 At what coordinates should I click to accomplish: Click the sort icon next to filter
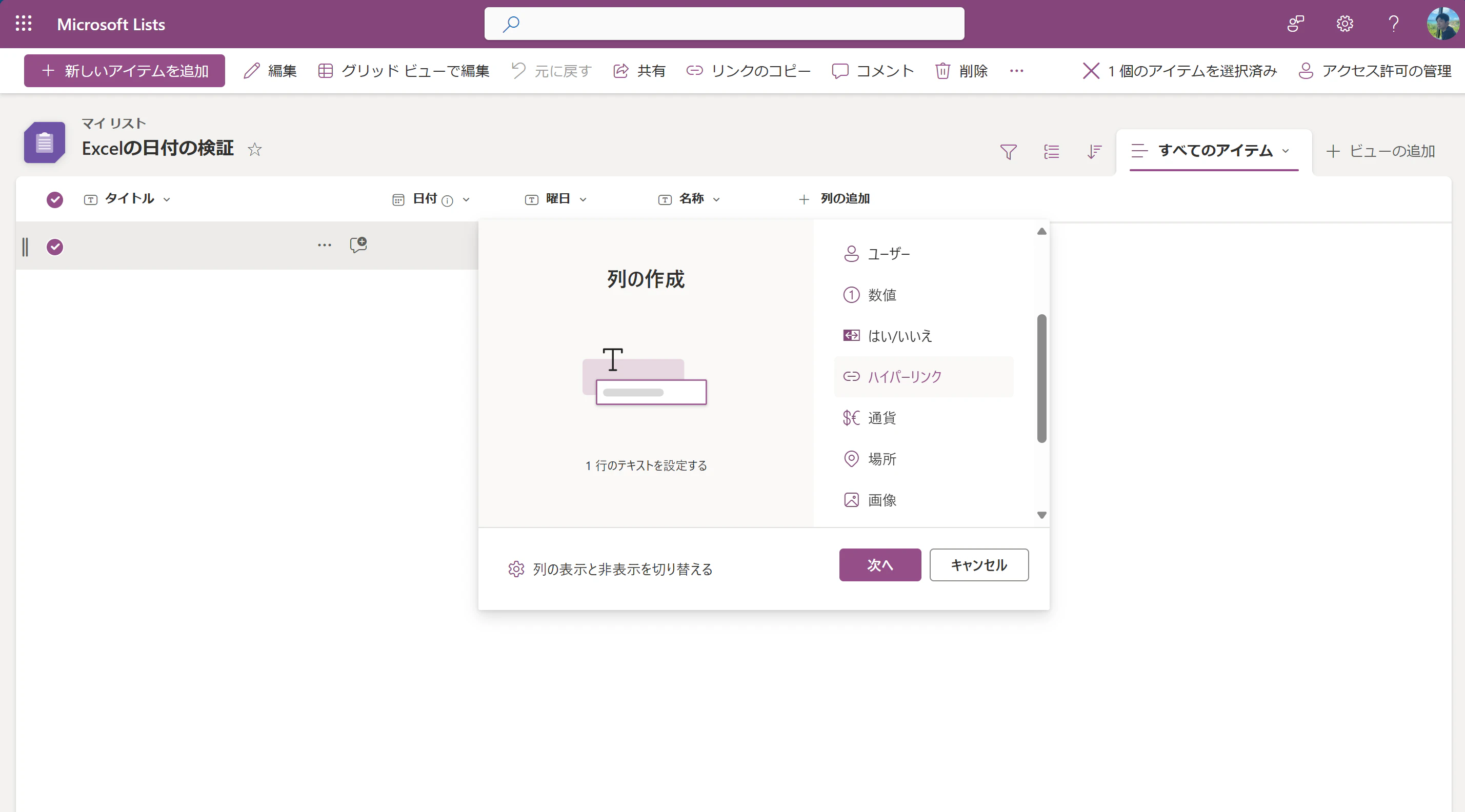pos(1094,151)
